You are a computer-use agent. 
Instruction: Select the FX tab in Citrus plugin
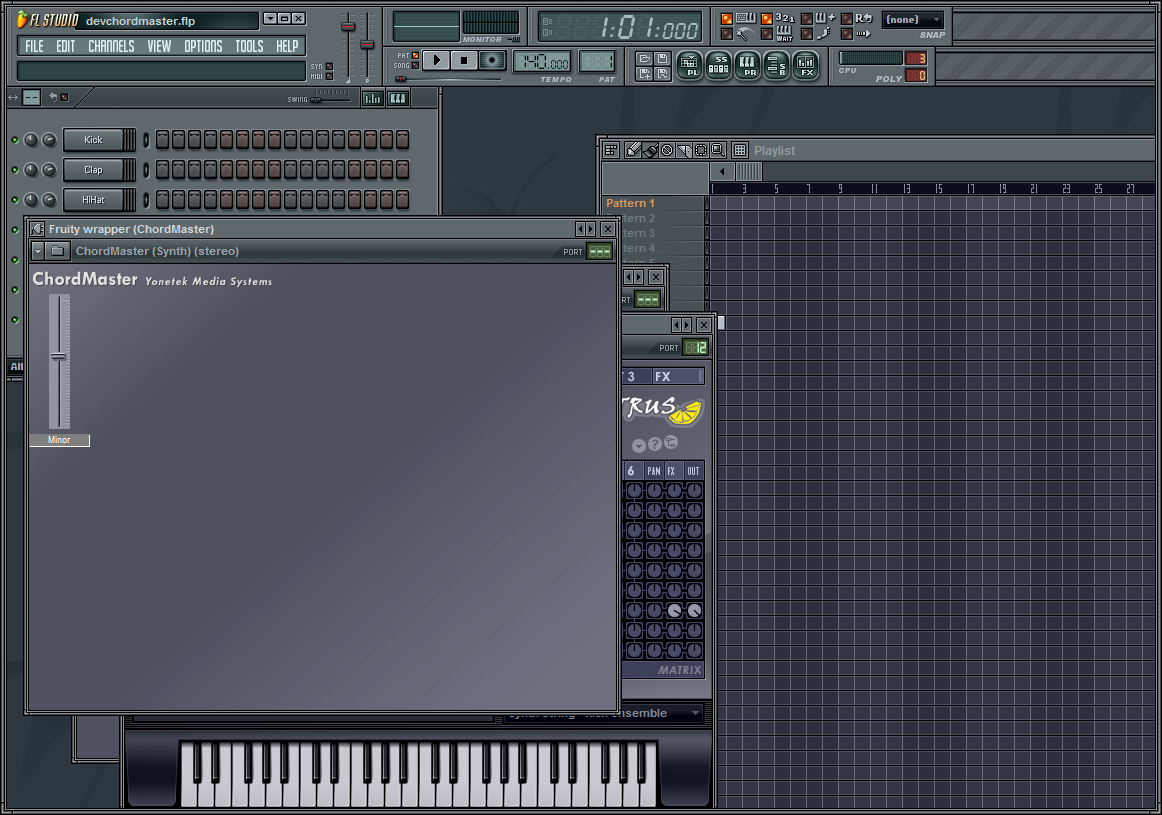[x=677, y=376]
